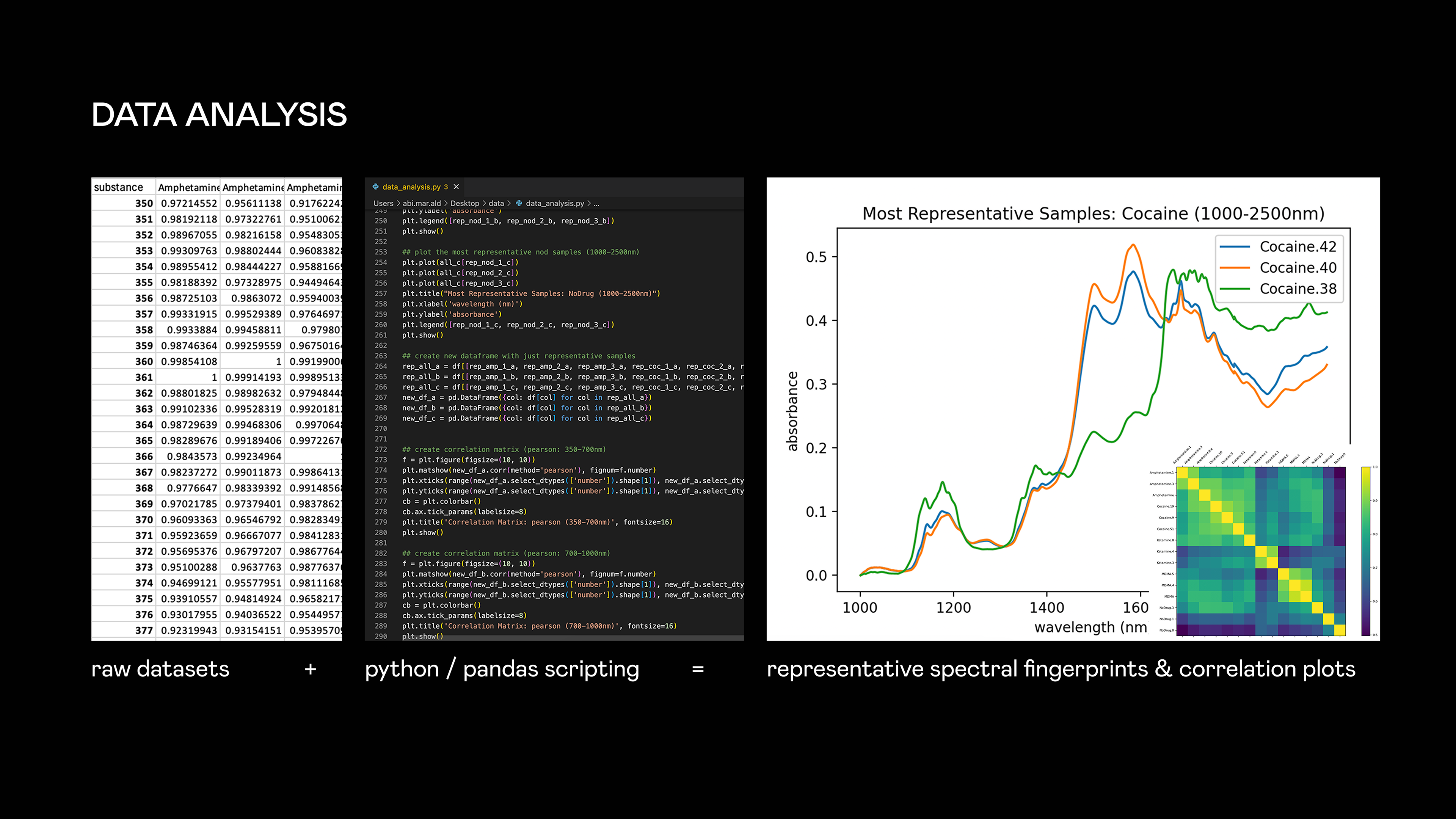1456x819 pixels.
Task: Expand the breadcrumb ellipsis symbol list
Action: (596, 204)
